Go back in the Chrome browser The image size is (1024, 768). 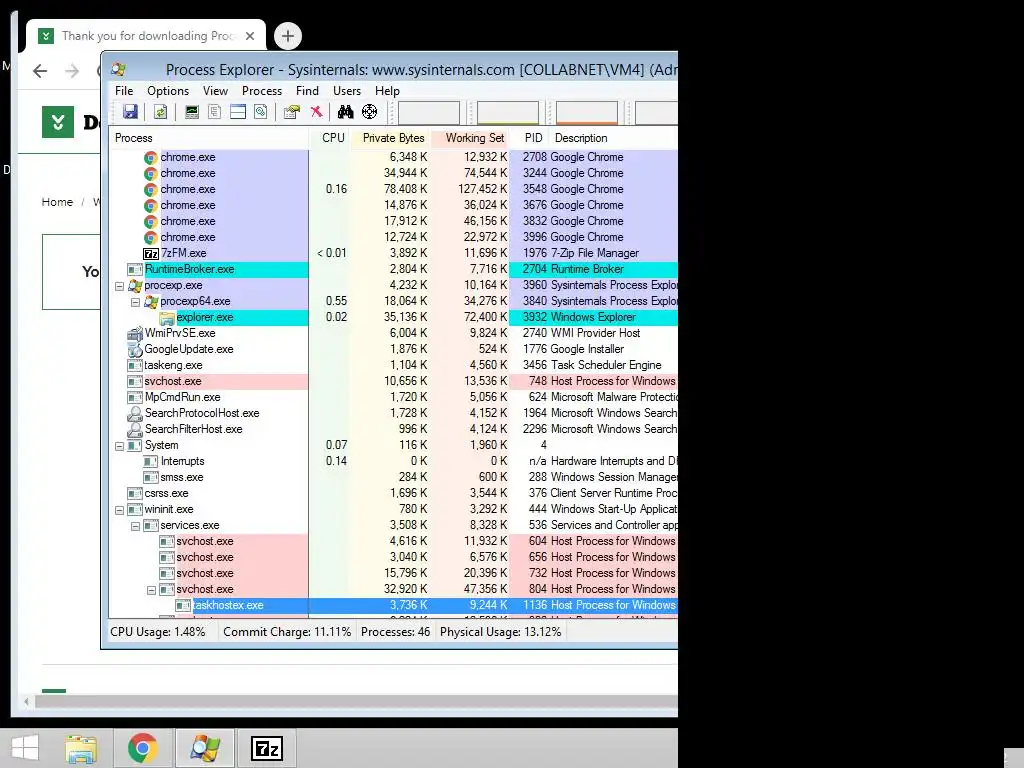[40, 71]
